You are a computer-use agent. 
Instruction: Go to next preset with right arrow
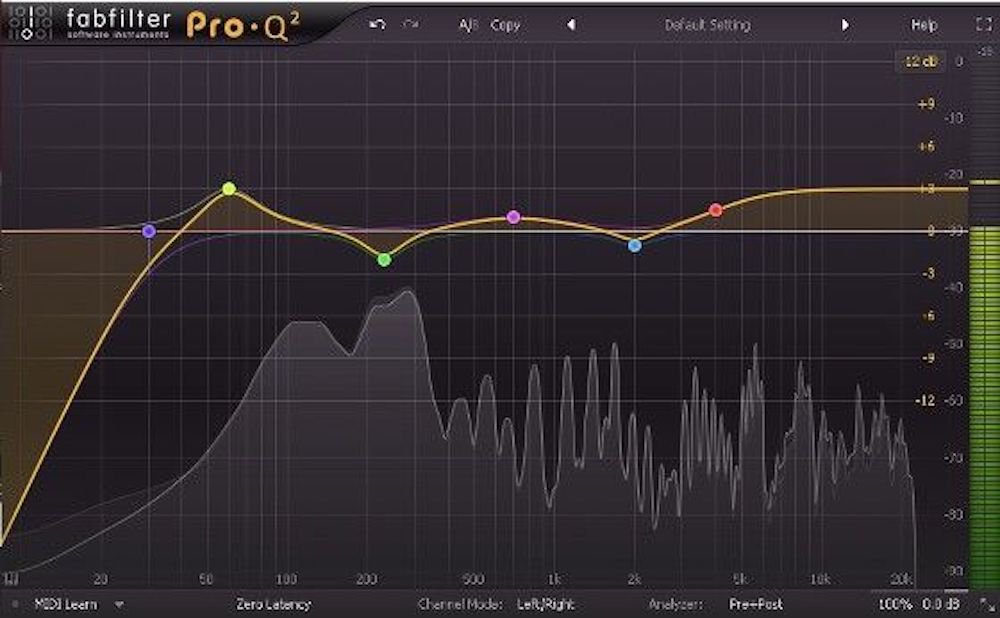pyautogui.click(x=845, y=25)
